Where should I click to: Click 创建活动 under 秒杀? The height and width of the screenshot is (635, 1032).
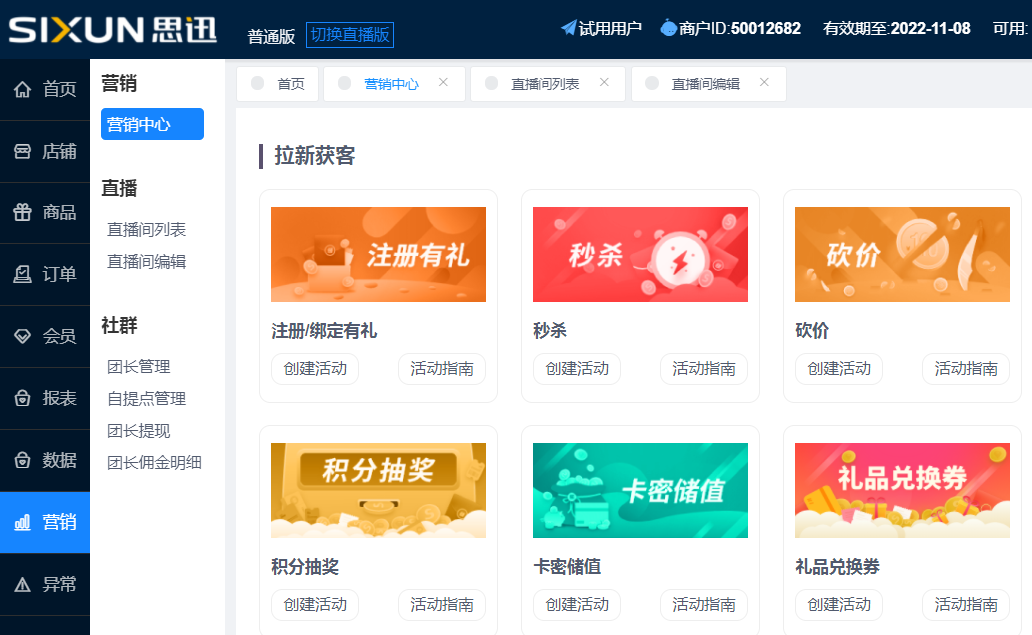(577, 368)
